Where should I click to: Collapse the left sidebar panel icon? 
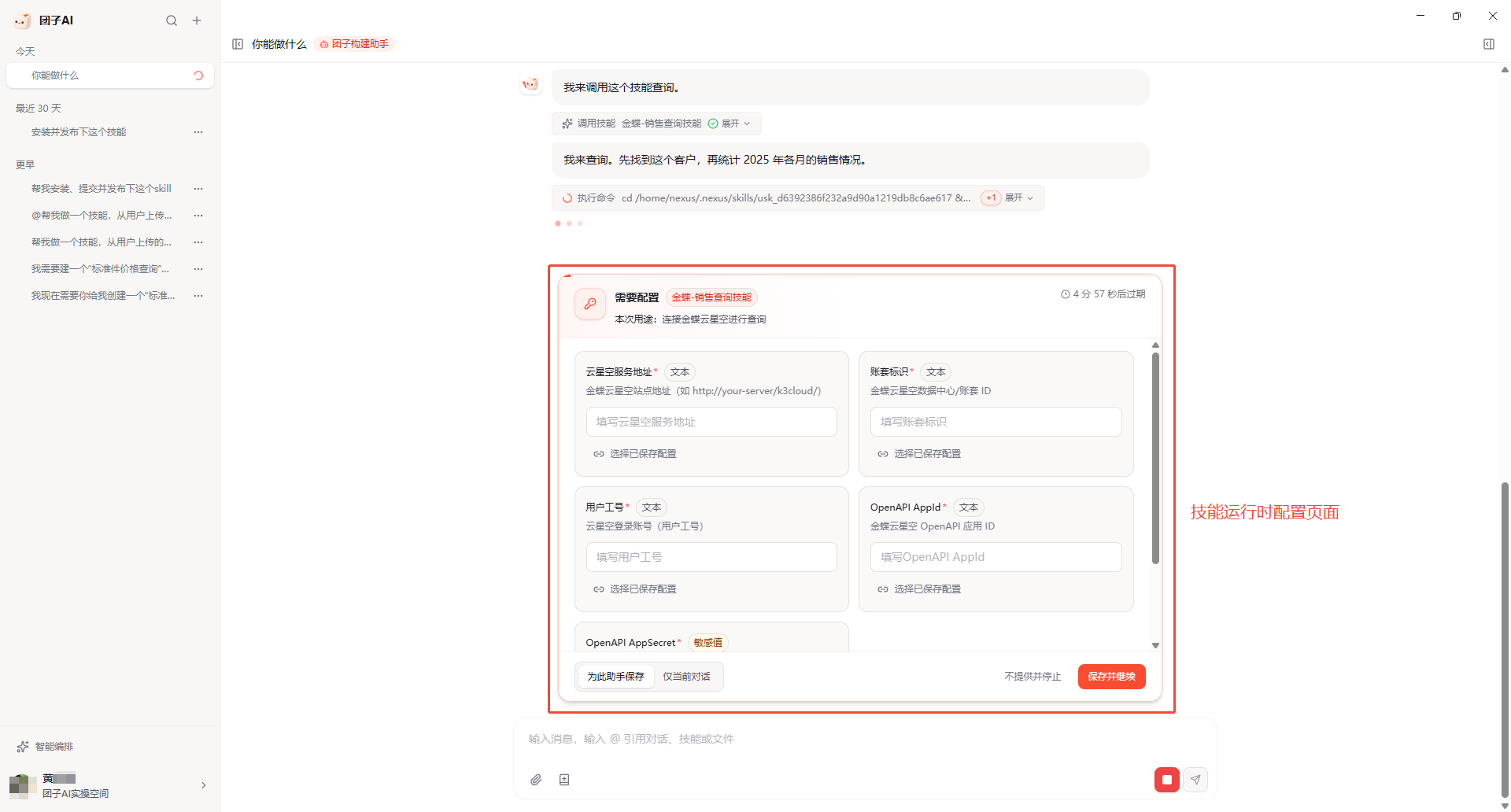tap(238, 44)
